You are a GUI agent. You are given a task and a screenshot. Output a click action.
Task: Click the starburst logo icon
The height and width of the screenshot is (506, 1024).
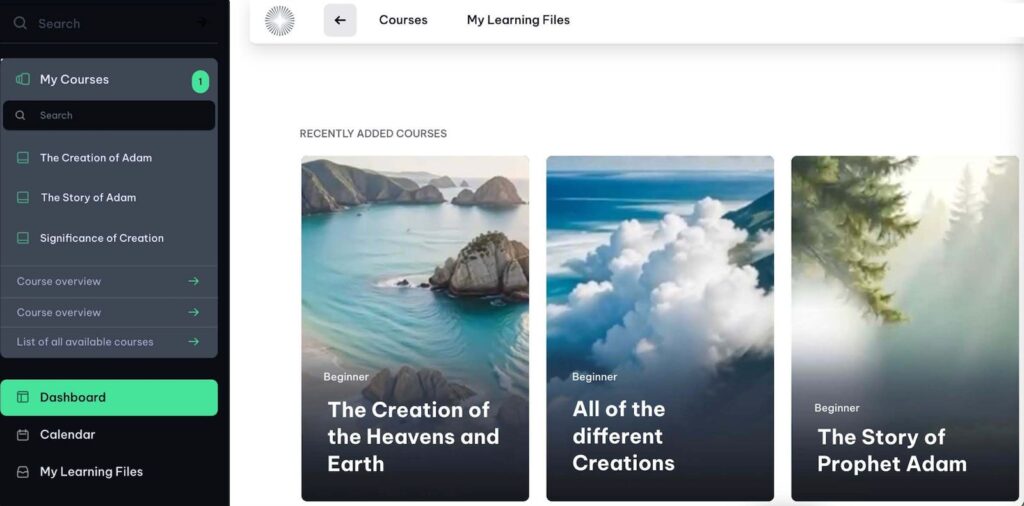tap(280, 20)
